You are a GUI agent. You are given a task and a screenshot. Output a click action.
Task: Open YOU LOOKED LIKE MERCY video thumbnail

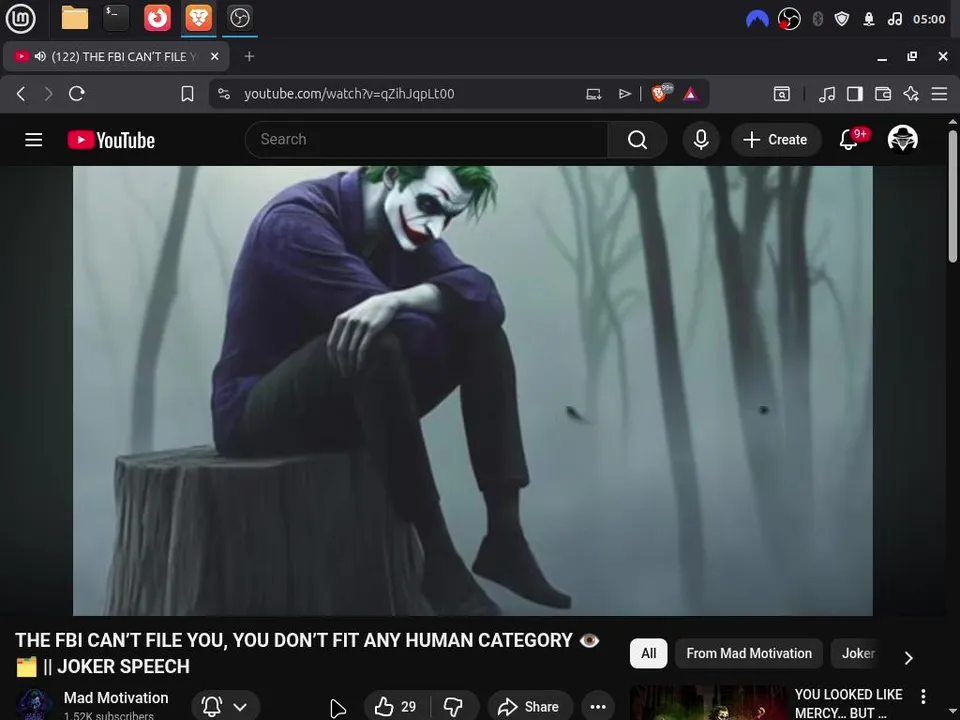(x=708, y=703)
